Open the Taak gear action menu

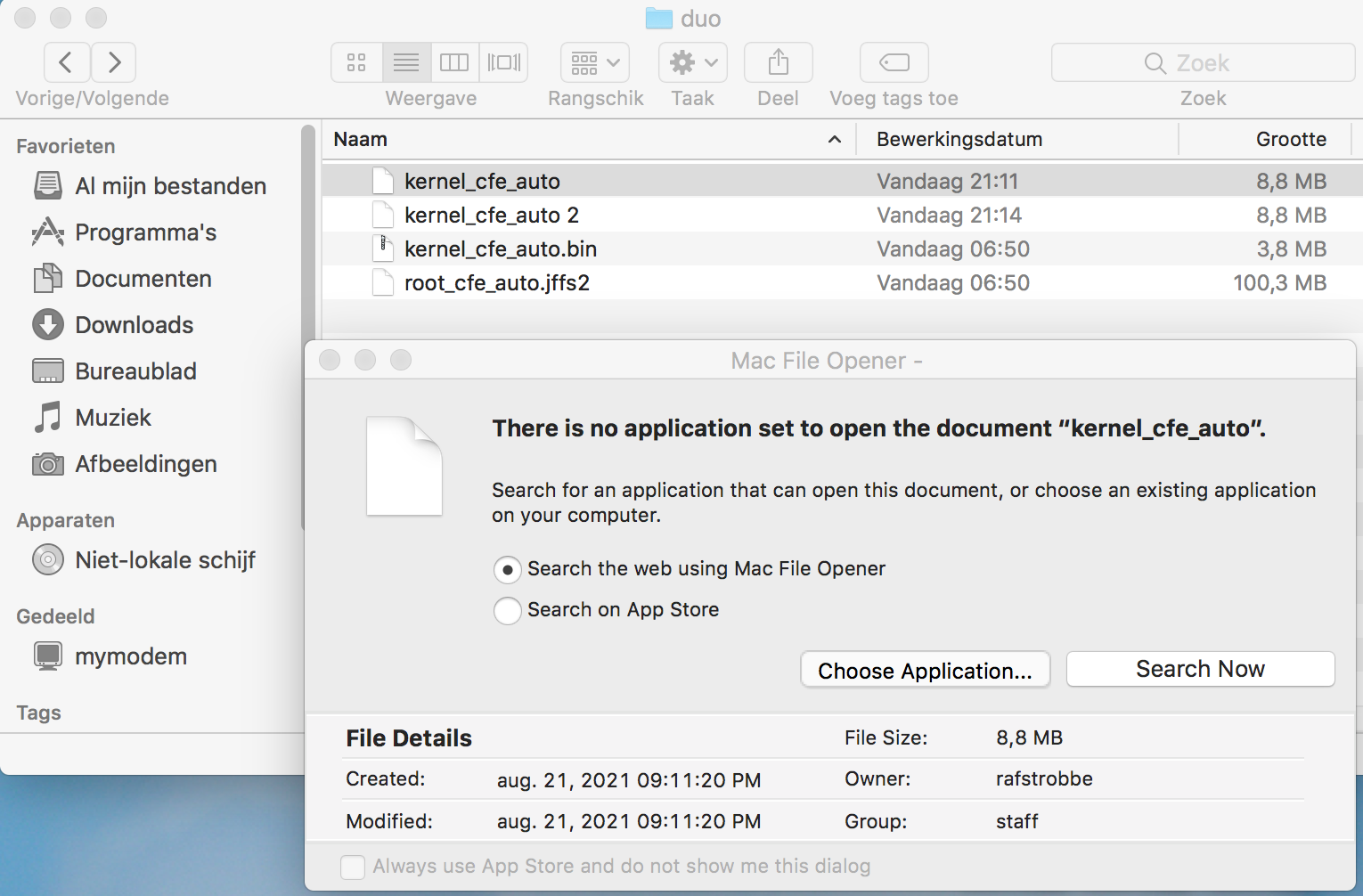tap(692, 62)
